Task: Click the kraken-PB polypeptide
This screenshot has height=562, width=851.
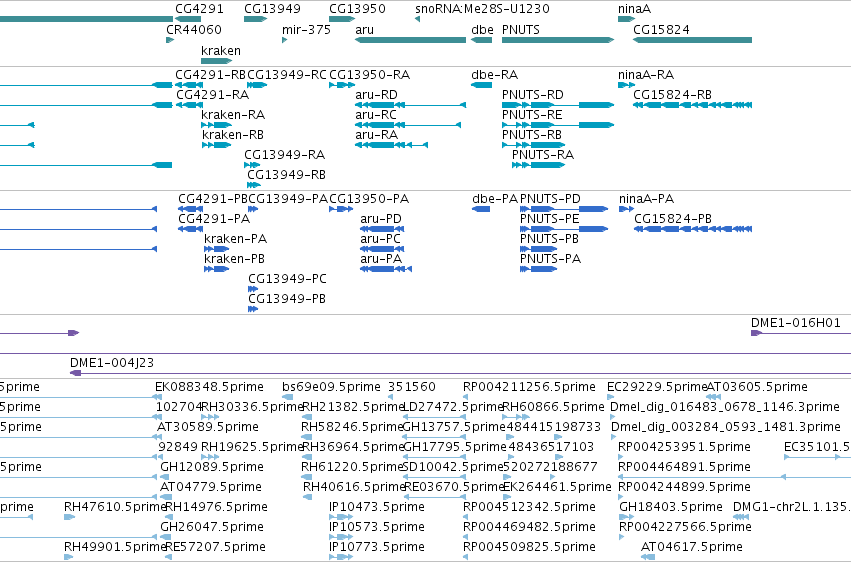Action: (217, 269)
